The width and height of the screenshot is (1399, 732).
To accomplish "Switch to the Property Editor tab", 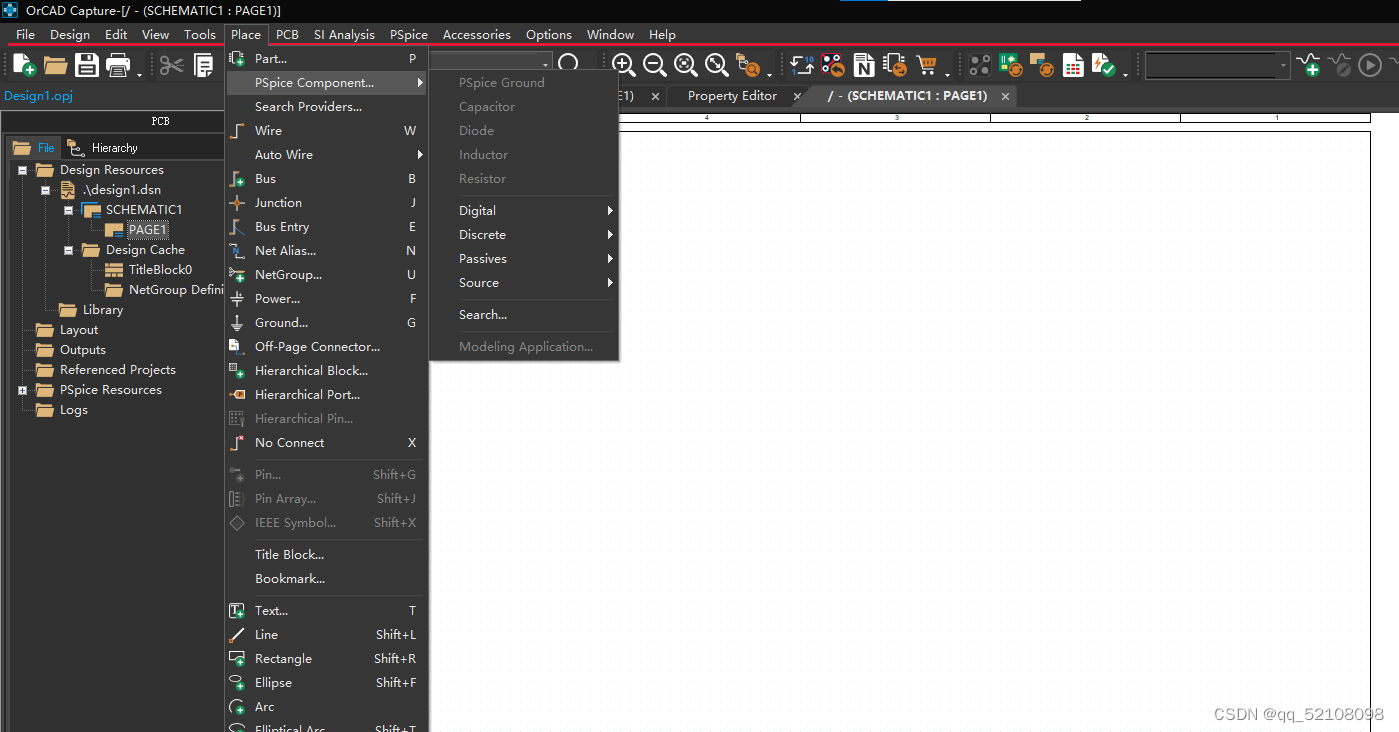I will [731, 96].
